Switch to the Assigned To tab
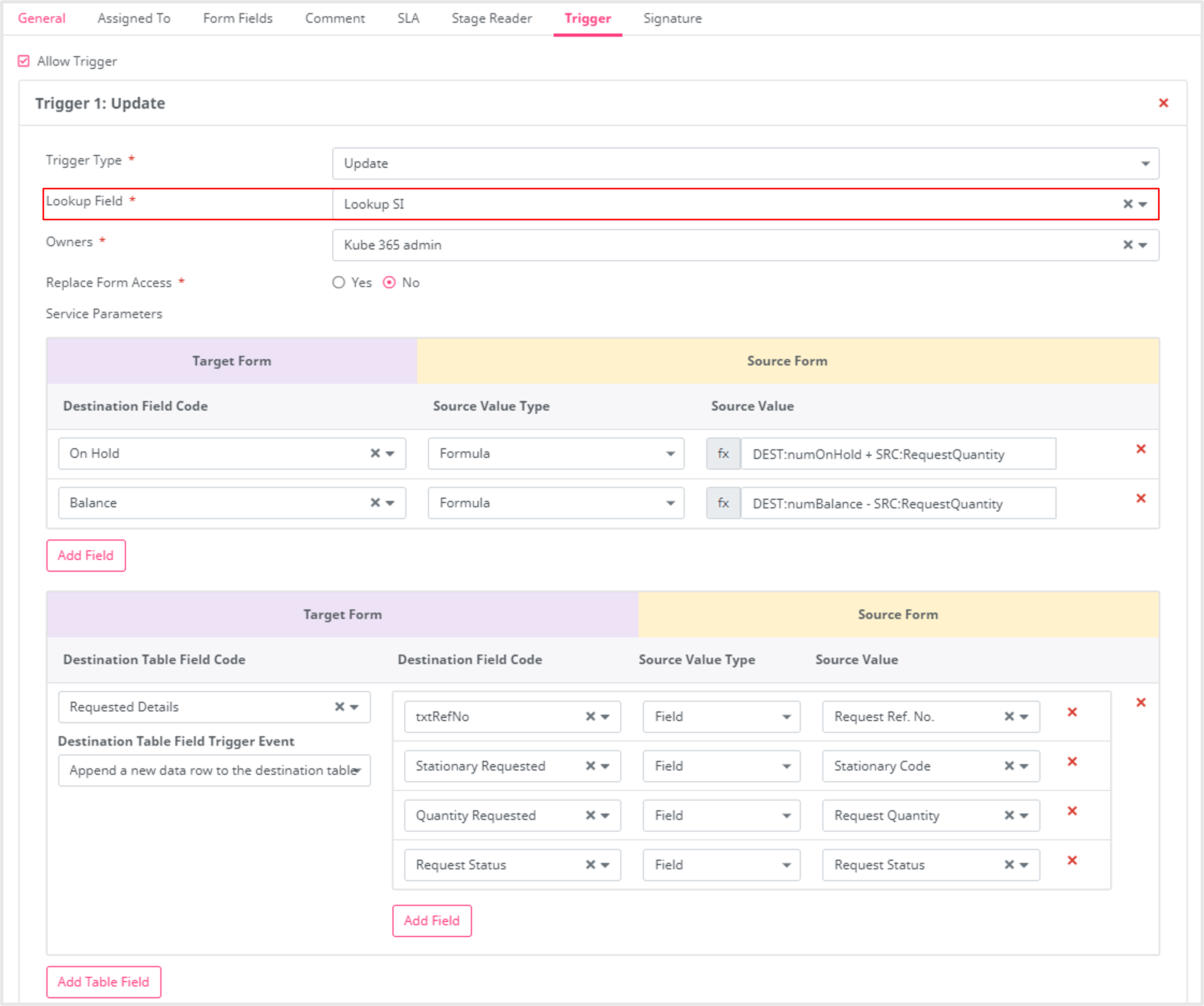 click(x=133, y=18)
